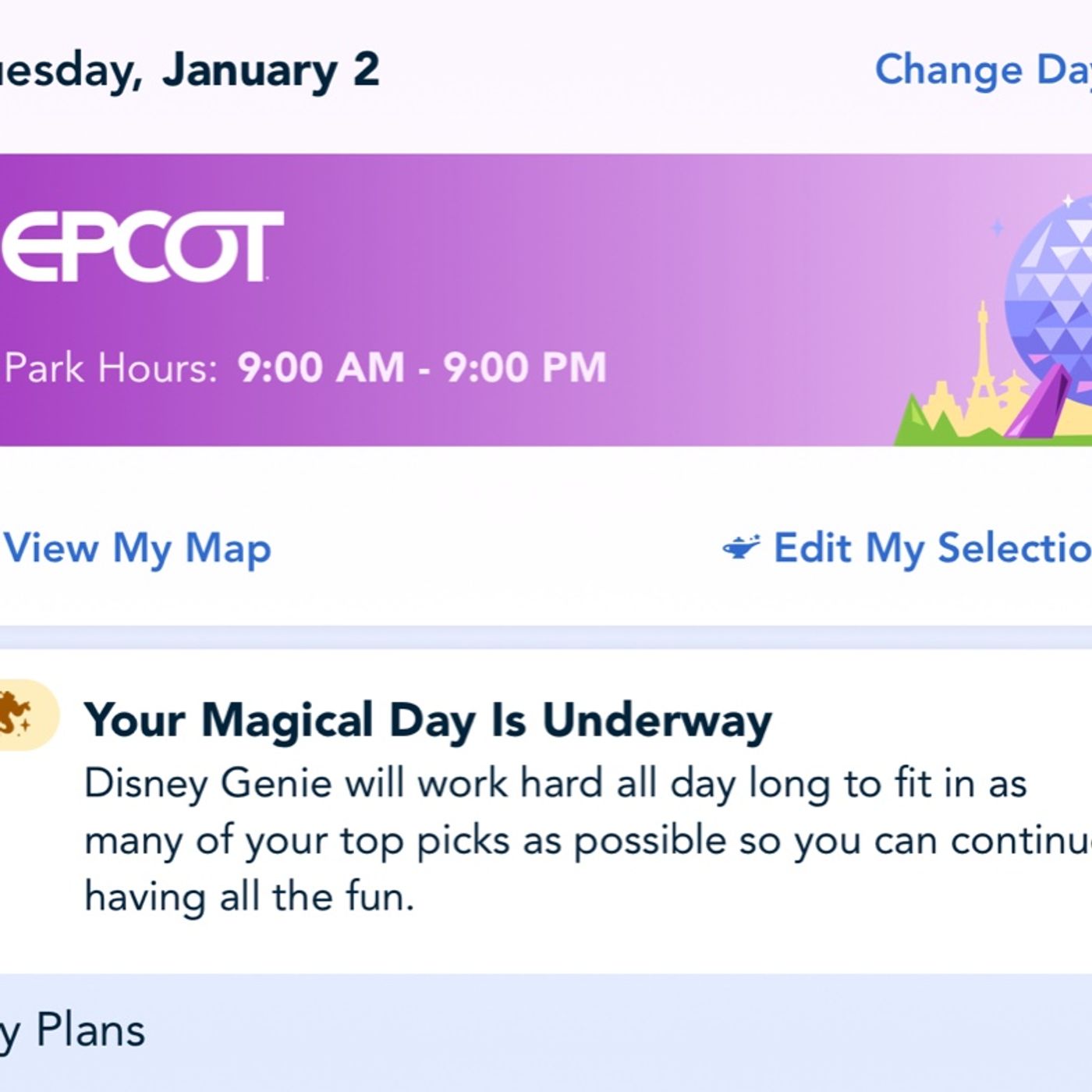The width and height of the screenshot is (1092, 1092).
Task: Open the My Plans section header
Action: [x=546, y=1031]
